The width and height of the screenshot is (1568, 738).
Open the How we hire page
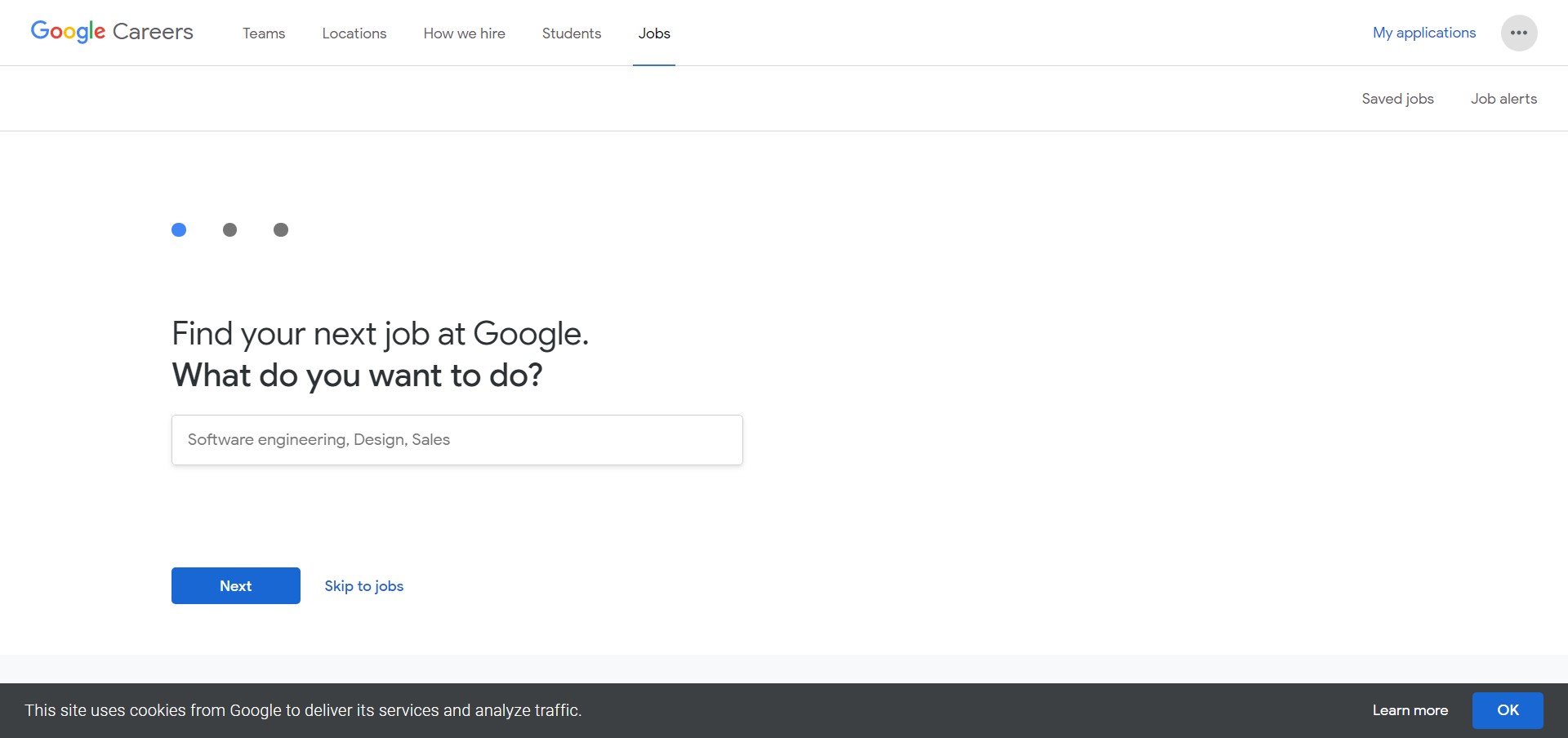[x=464, y=33]
